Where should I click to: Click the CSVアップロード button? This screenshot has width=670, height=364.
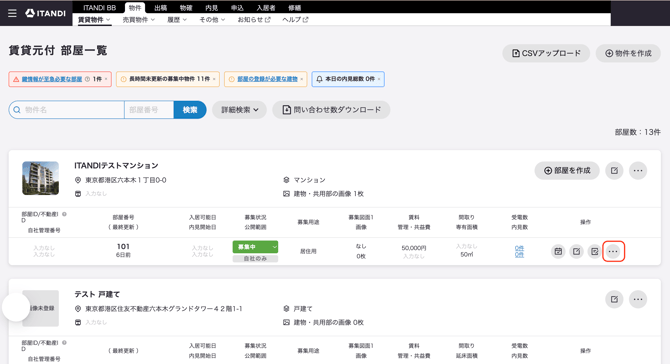[546, 53]
